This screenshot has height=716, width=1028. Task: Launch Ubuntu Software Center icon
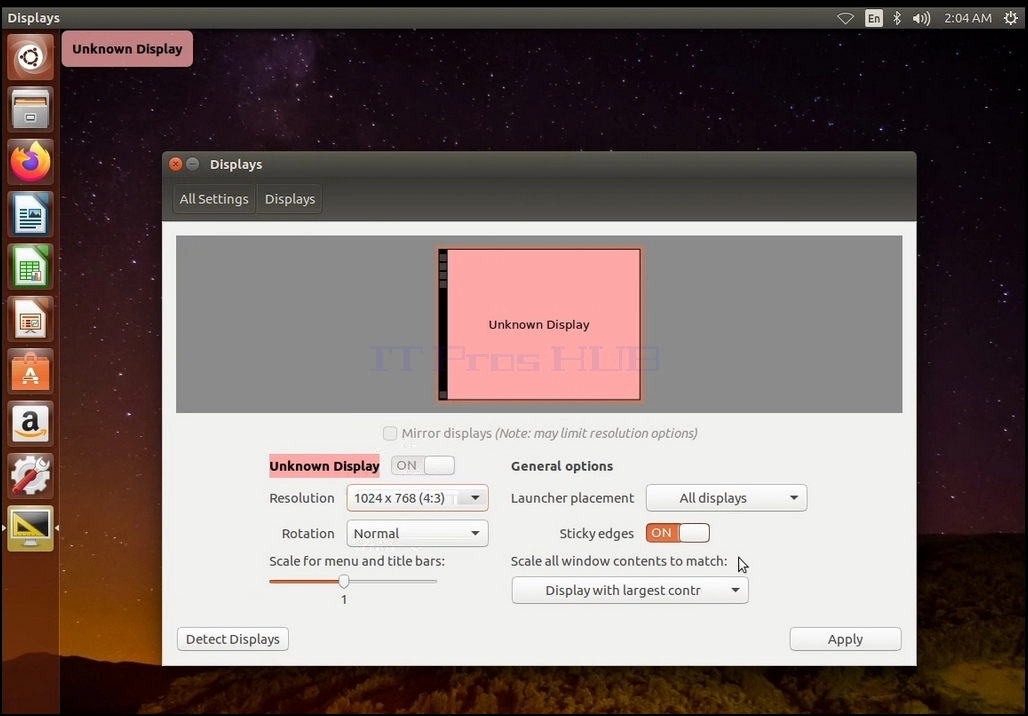[30, 372]
